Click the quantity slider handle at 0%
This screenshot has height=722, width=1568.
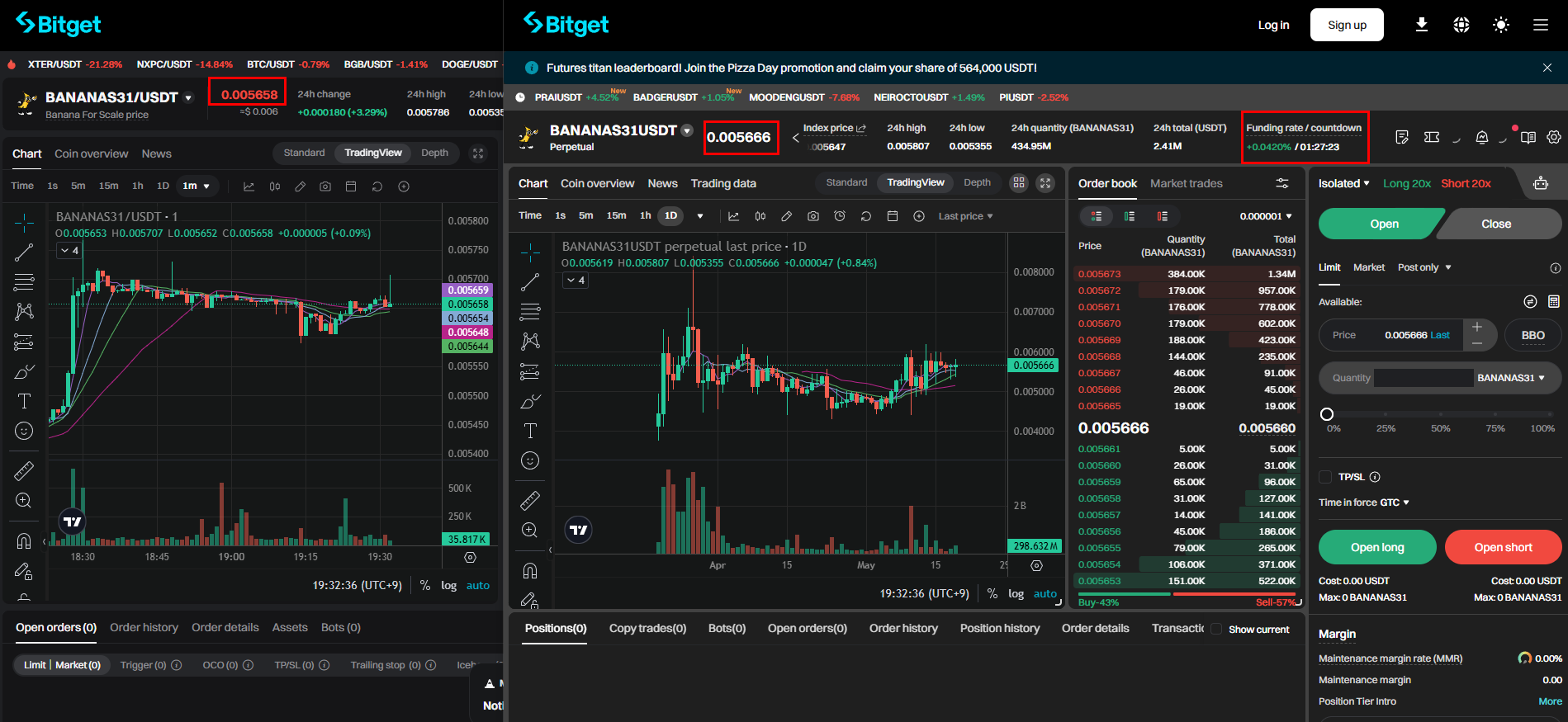pyautogui.click(x=1327, y=414)
